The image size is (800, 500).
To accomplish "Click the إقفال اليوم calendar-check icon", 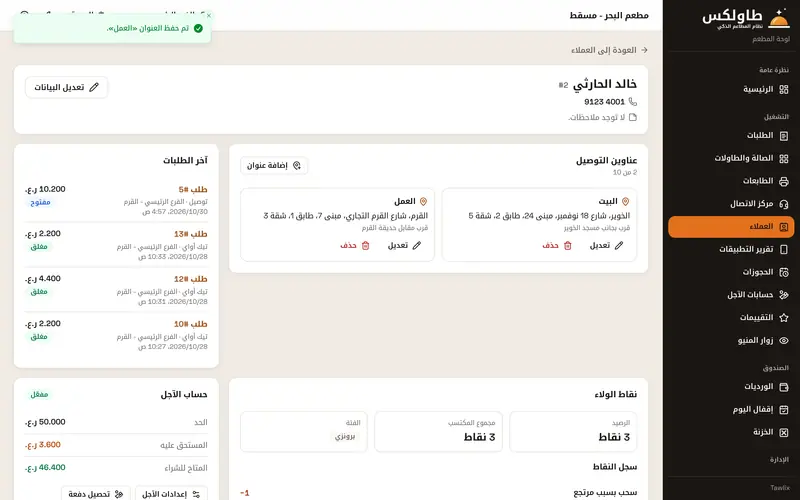I will (784, 410).
